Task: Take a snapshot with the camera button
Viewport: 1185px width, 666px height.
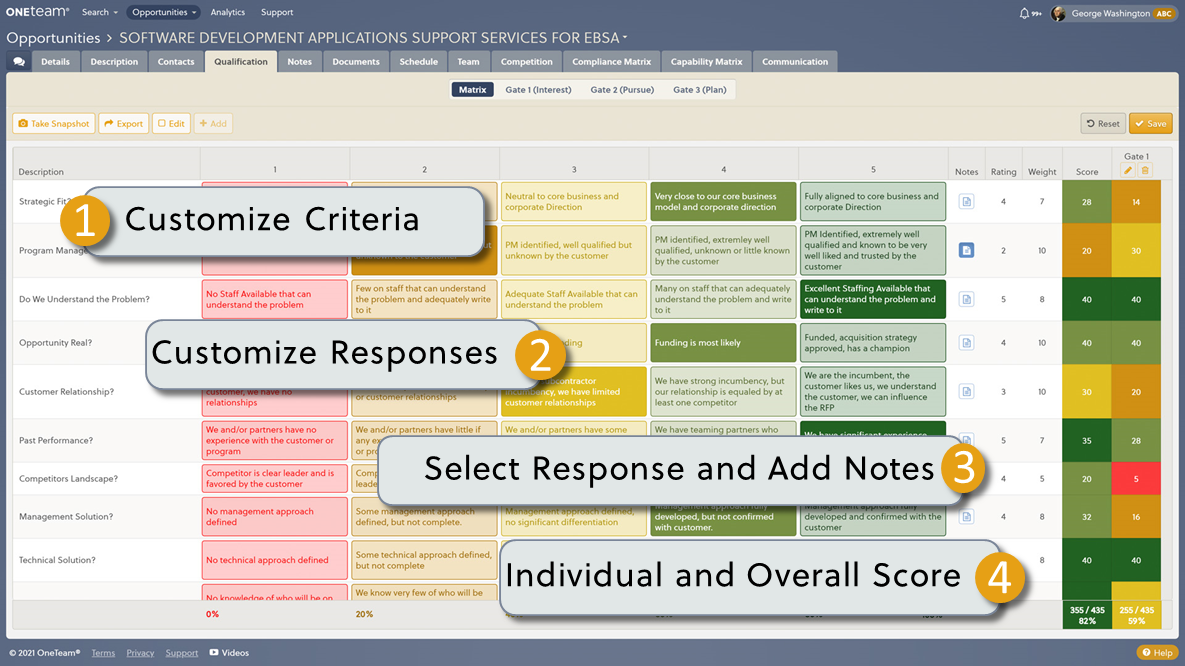Action: tap(54, 123)
